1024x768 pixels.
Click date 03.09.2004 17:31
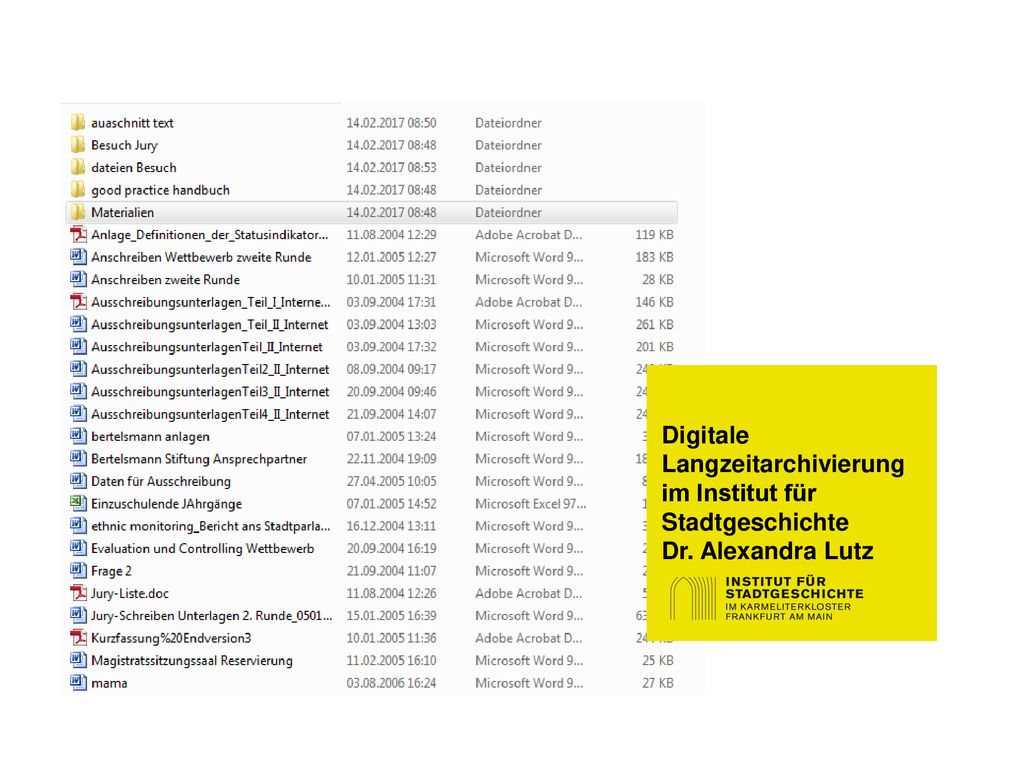[x=391, y=302]
